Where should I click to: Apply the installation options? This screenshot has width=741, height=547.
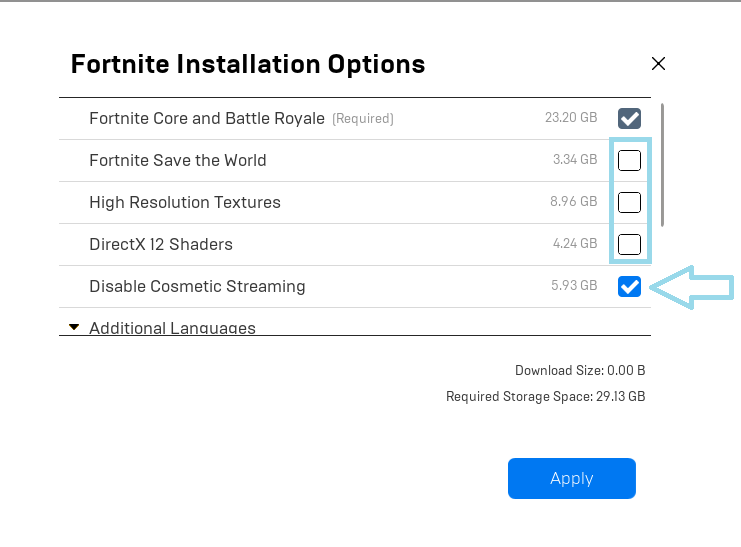click(572, 478)
